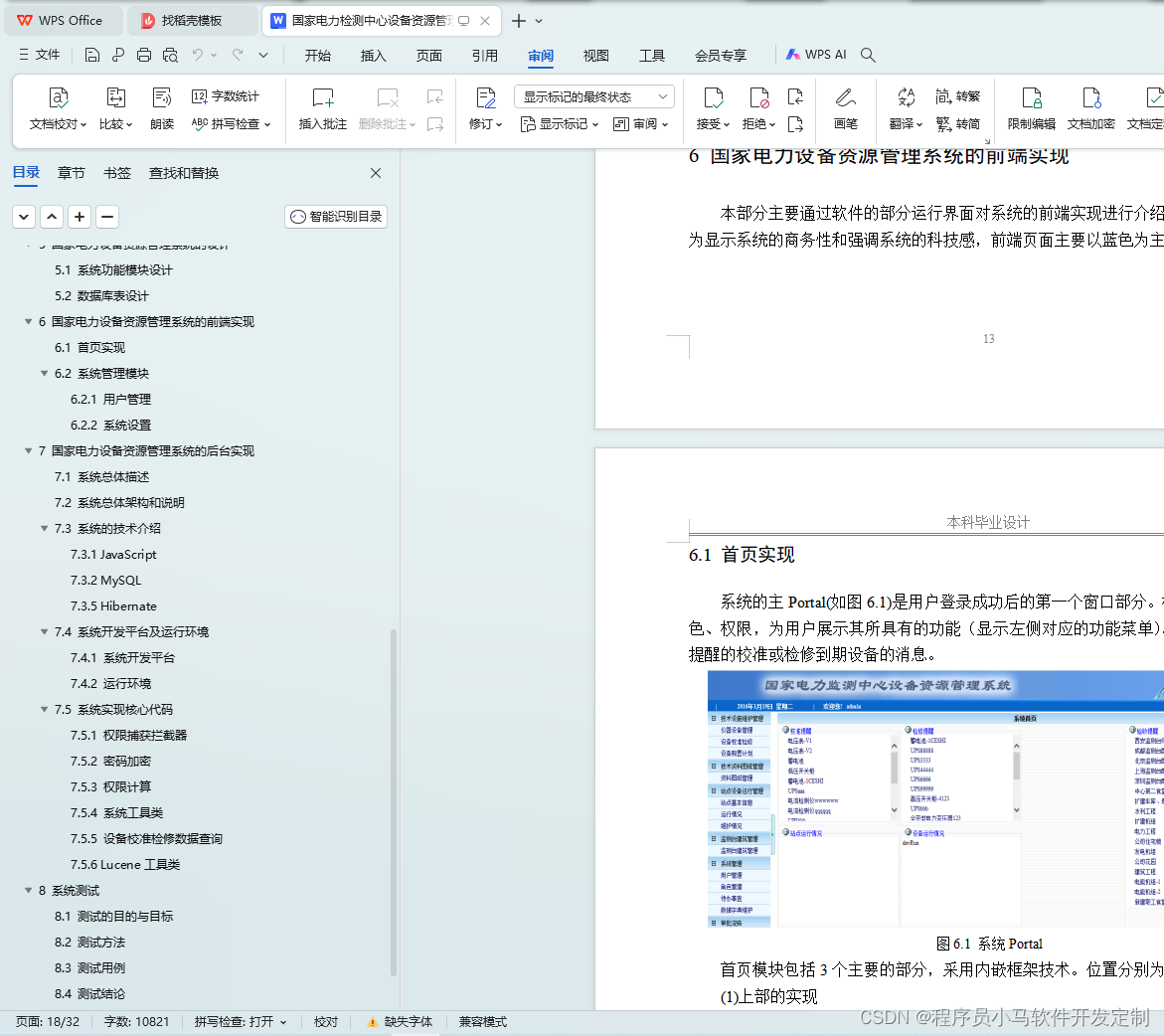1164x1036 pixels.
Task: Switch to the 找稻壳模板 window tab
Action: pyautogui.click(x=192, y=21)
